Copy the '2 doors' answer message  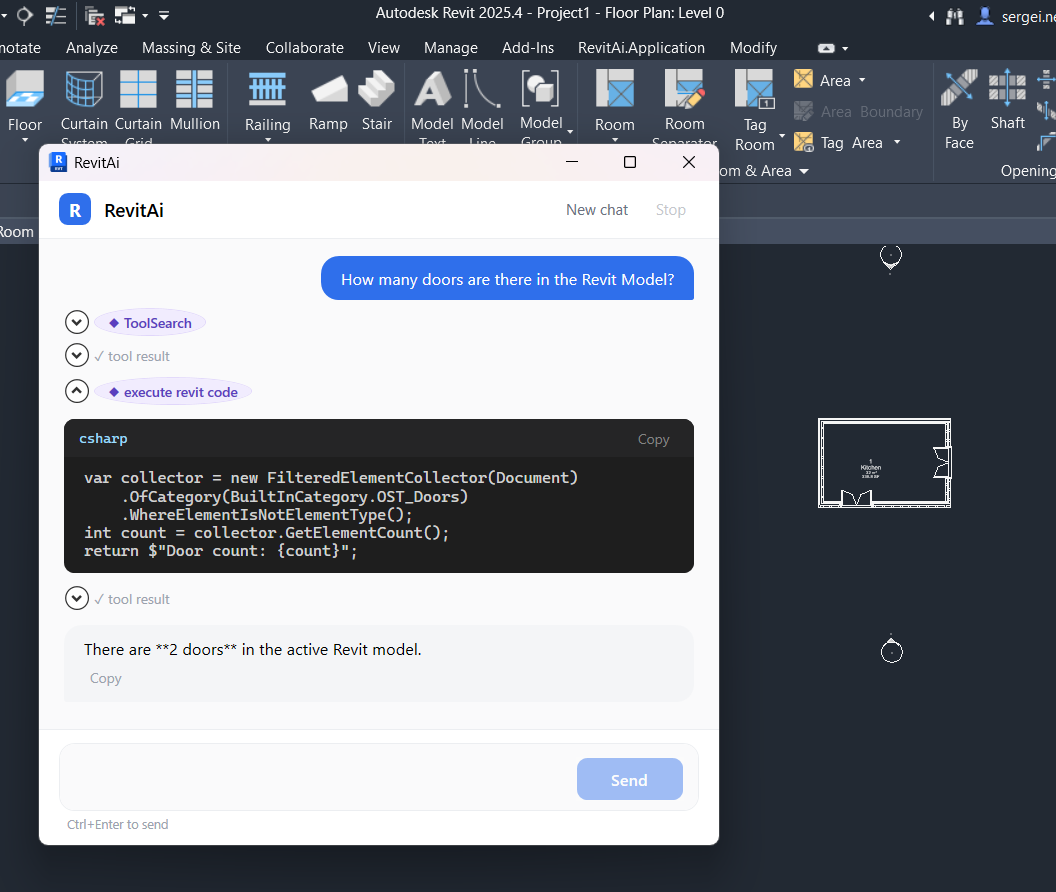(x=106, y=678)
